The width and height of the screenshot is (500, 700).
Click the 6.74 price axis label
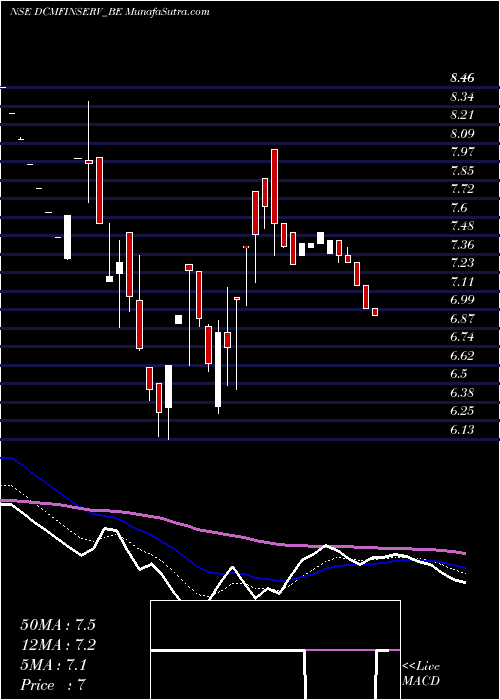(462, 337)
